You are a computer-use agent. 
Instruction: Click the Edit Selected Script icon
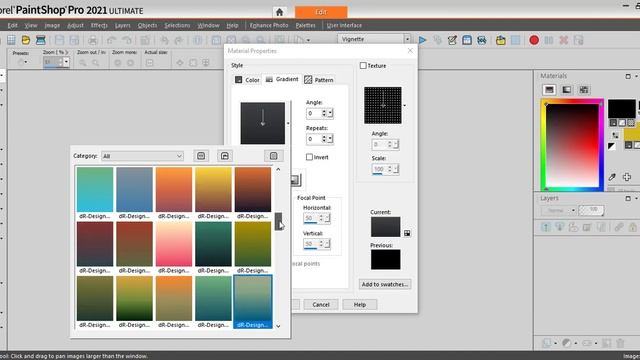click(452, 40)
